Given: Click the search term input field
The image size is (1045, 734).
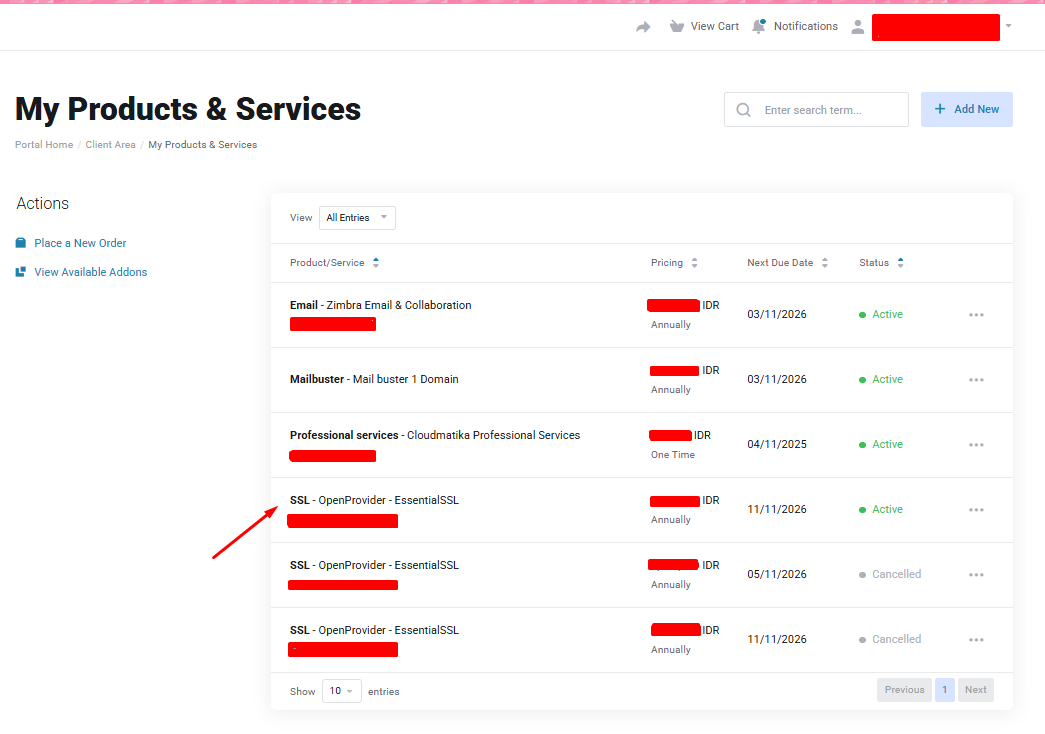Looking at the screenshot, I should click(x=816, y=110).
